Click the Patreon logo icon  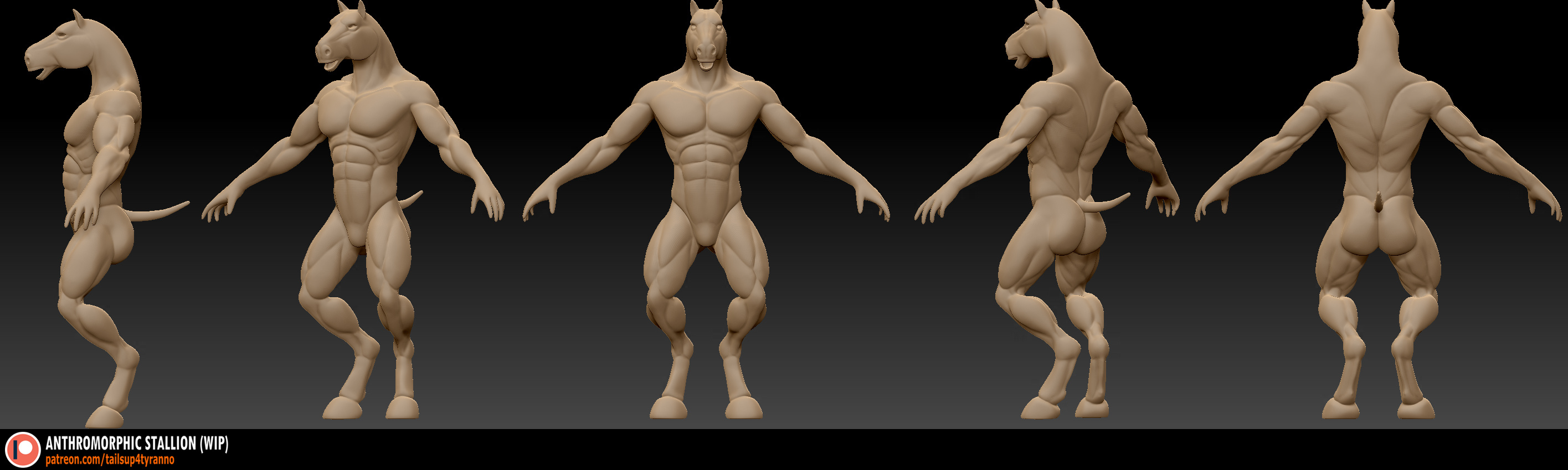pyautogui.click(x=23, y=450)
